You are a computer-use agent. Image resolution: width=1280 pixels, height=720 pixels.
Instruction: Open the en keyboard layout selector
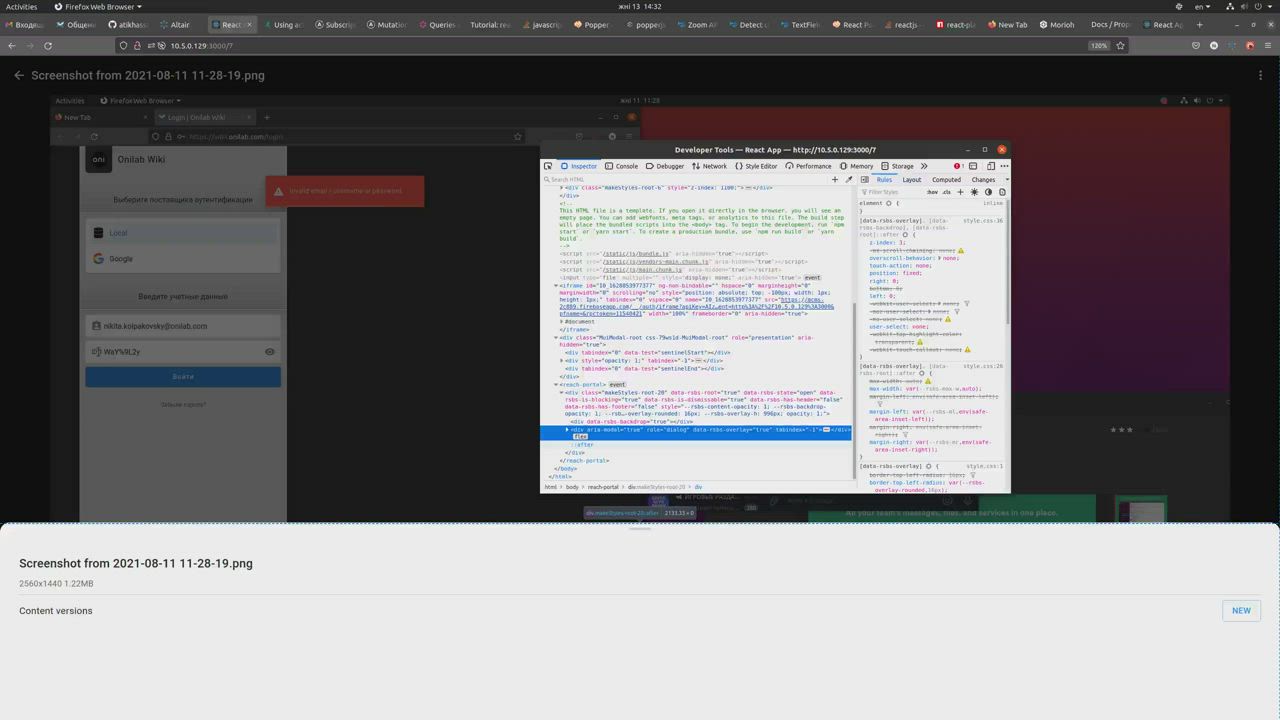[x=1202, y=6]
